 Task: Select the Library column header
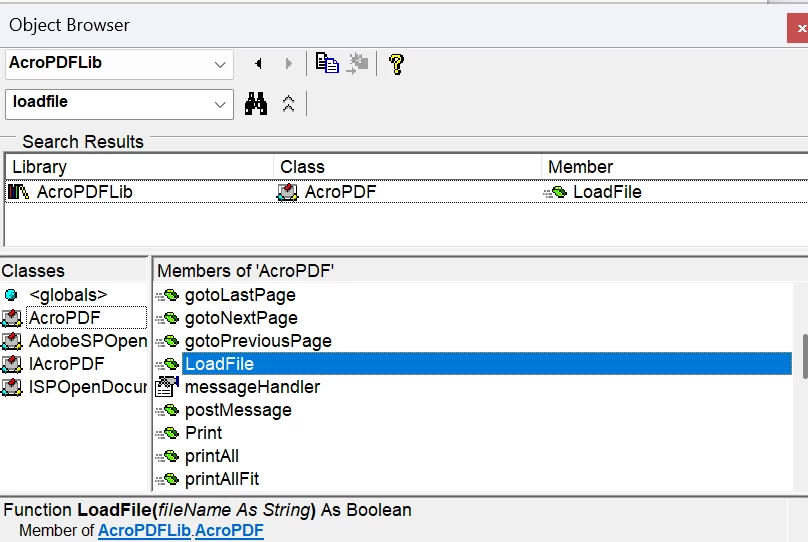(139, 167)
